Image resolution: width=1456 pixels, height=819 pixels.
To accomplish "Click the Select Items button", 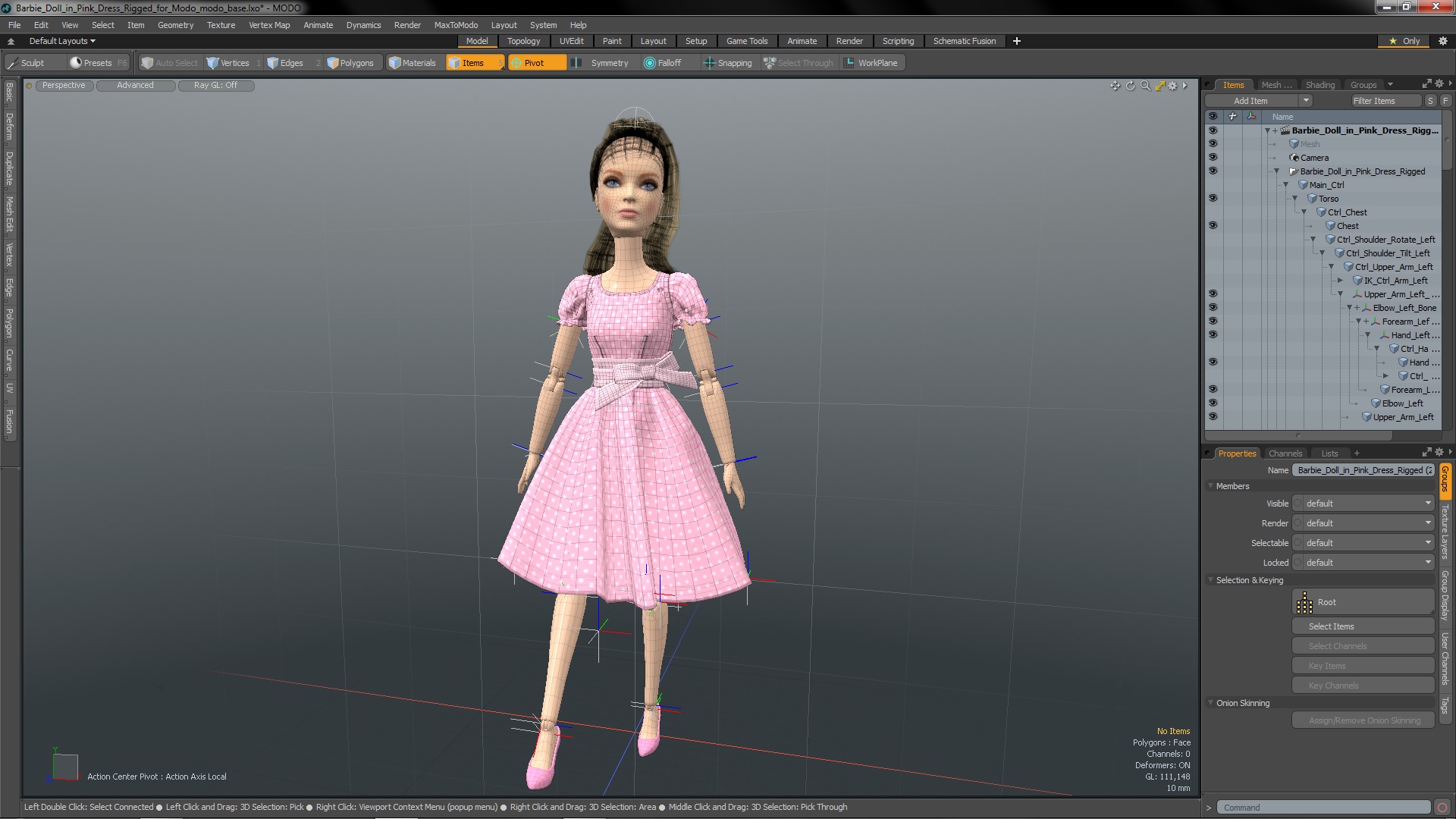I will coord(1363,626).
